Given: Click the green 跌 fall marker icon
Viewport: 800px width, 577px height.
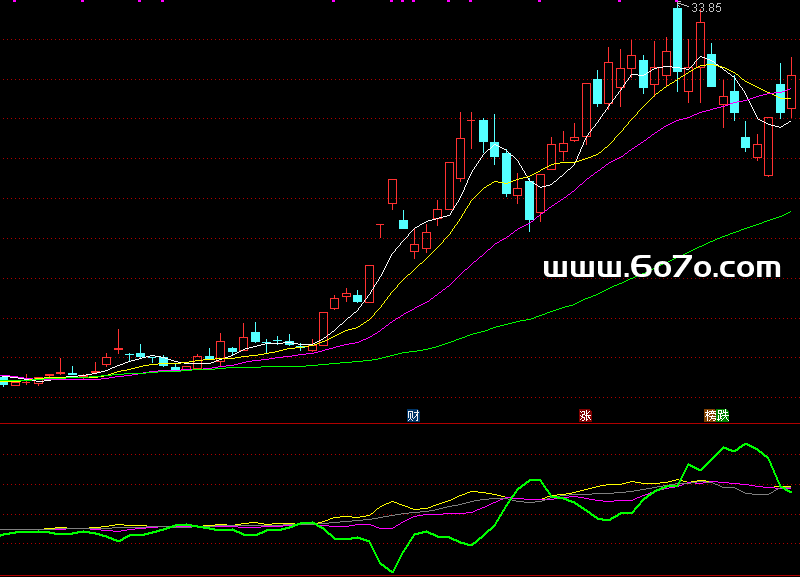Looking at the screenshot, I should 724,415.
